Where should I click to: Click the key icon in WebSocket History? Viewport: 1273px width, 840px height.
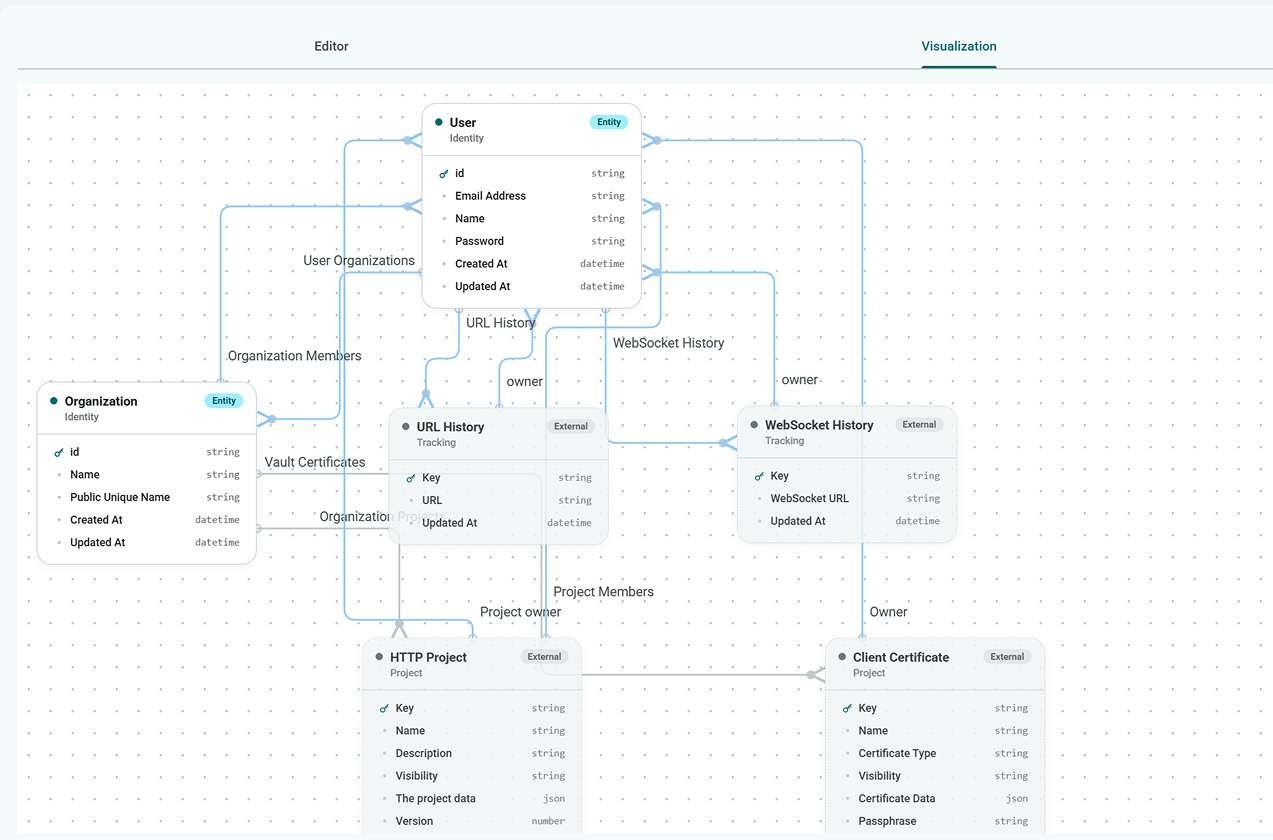pyautogui.click(x=759, y=477)
